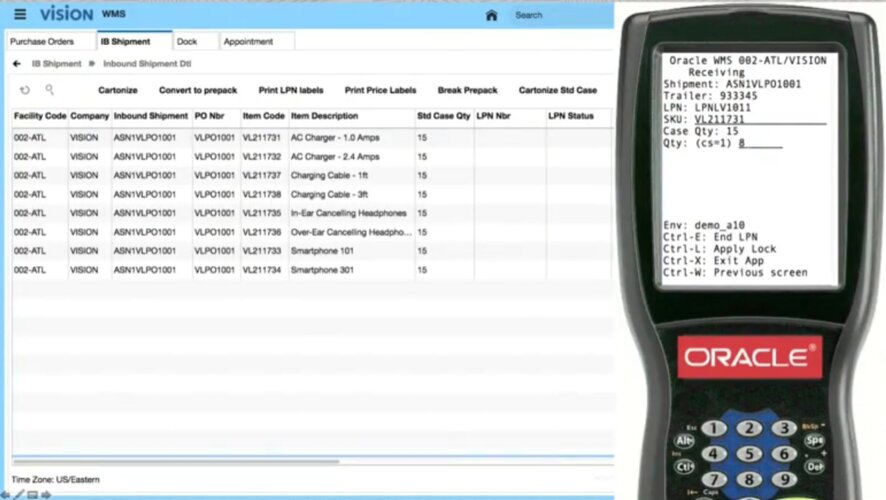
Task: Click Cartonize Std Case button
Action: click(x=558, y=90)
